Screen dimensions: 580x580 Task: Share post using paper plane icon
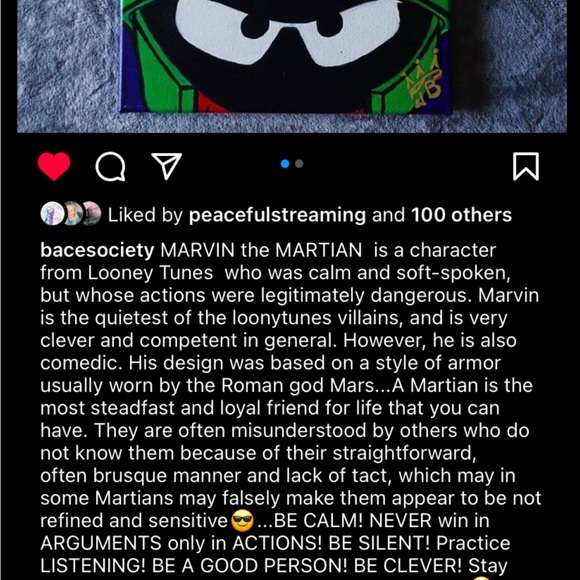(x=167, y=166)
